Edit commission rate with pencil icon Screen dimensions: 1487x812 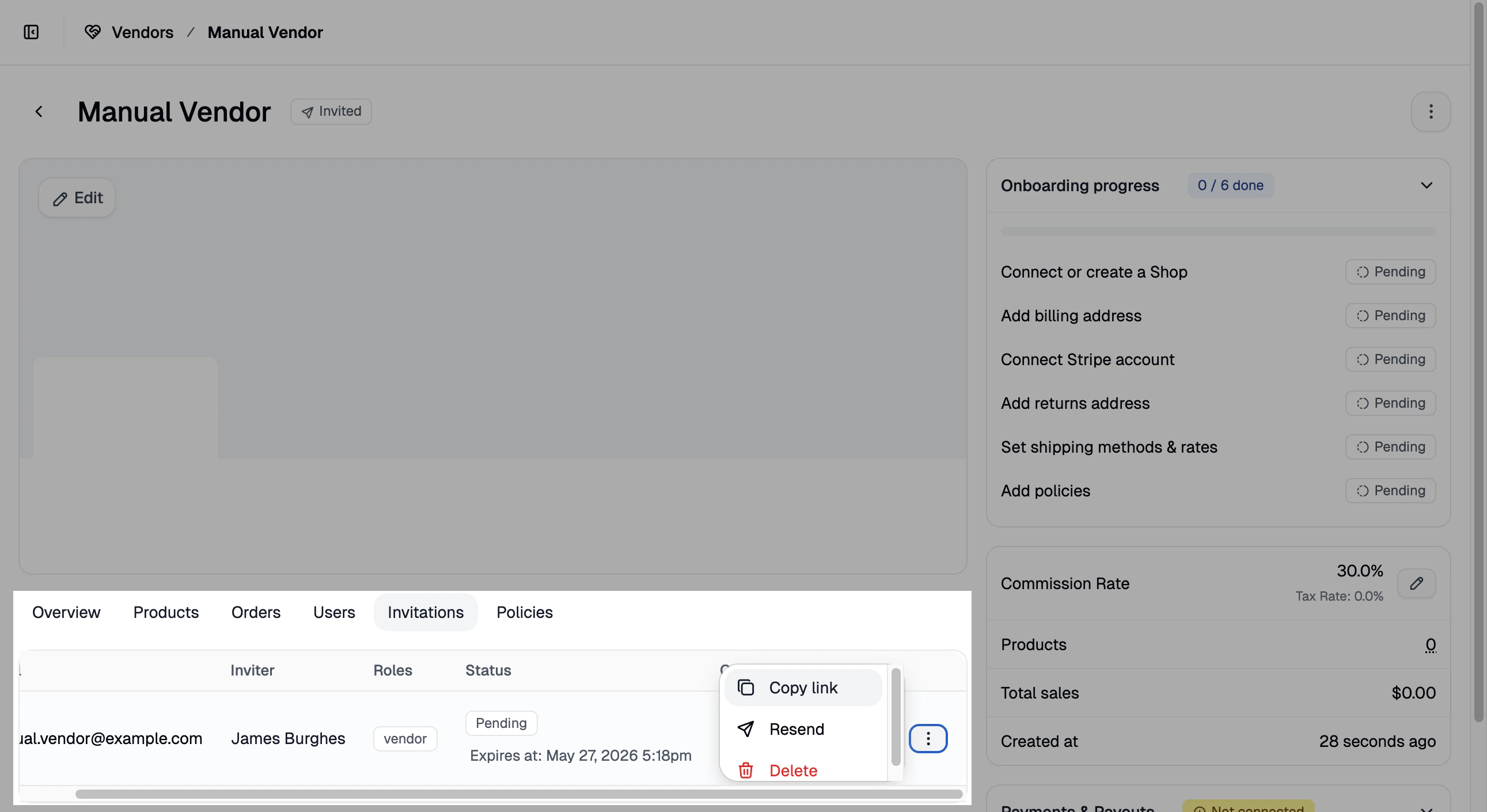click(1416, 583)
